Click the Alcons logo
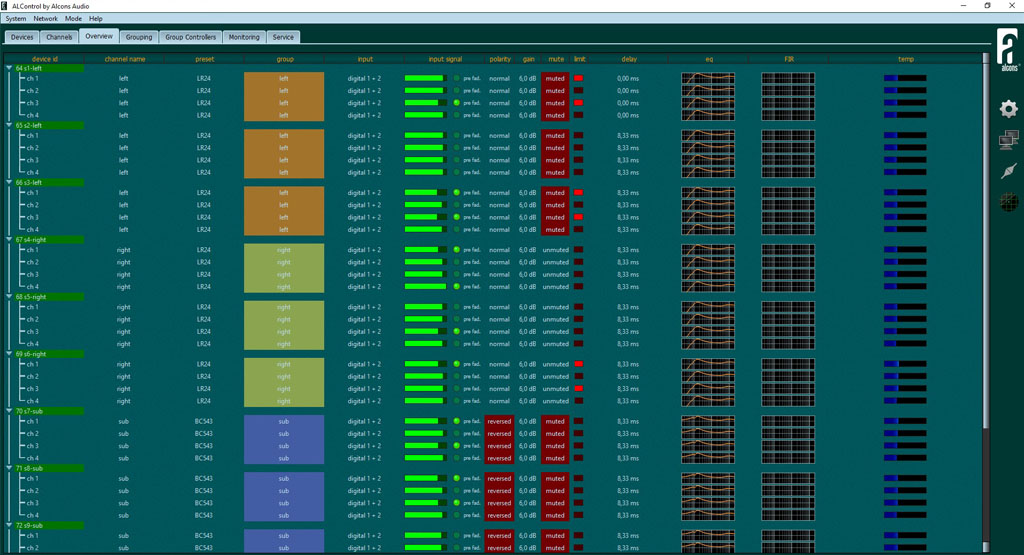 [1008, 50]
